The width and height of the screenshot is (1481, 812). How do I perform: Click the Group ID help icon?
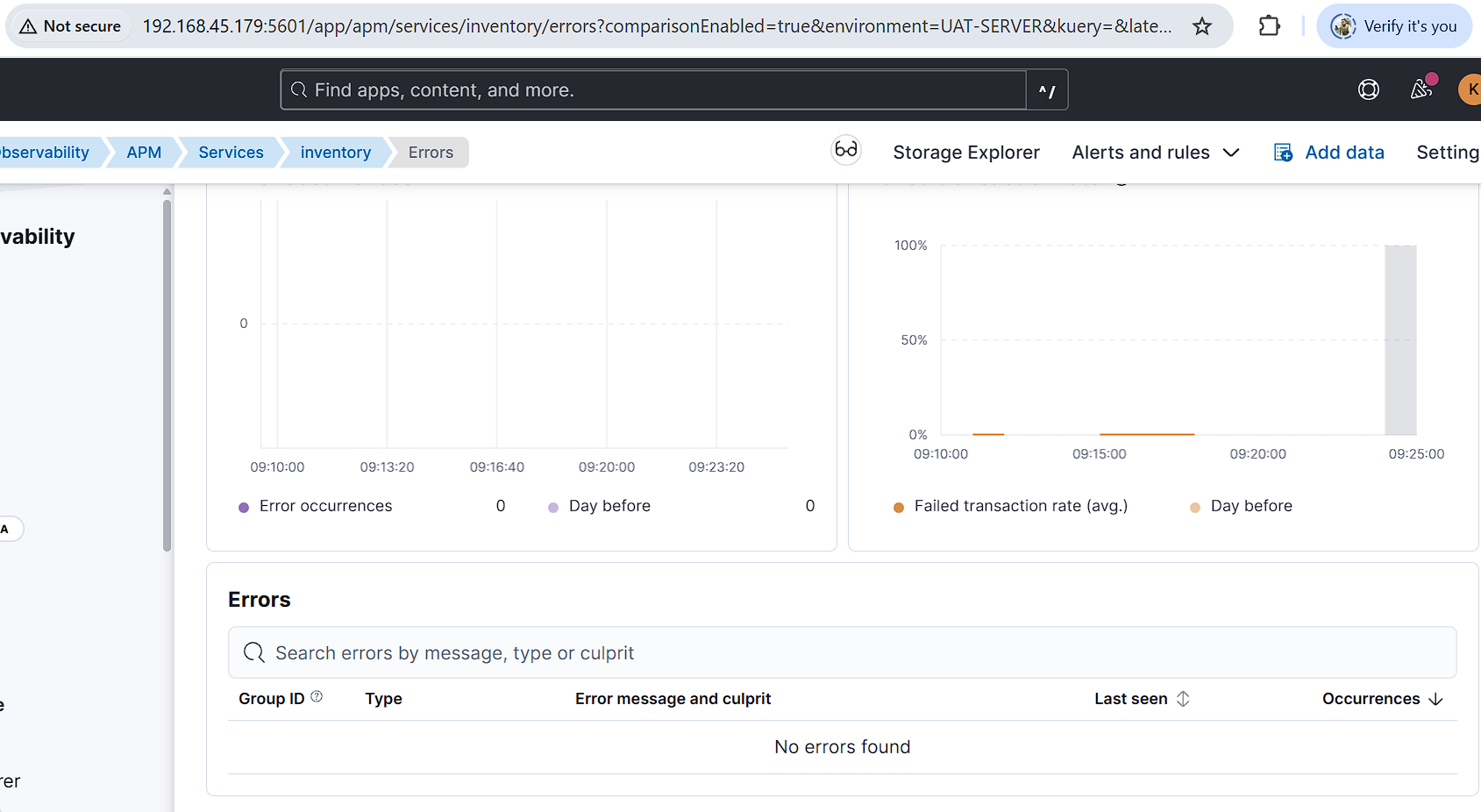point(317,697)
